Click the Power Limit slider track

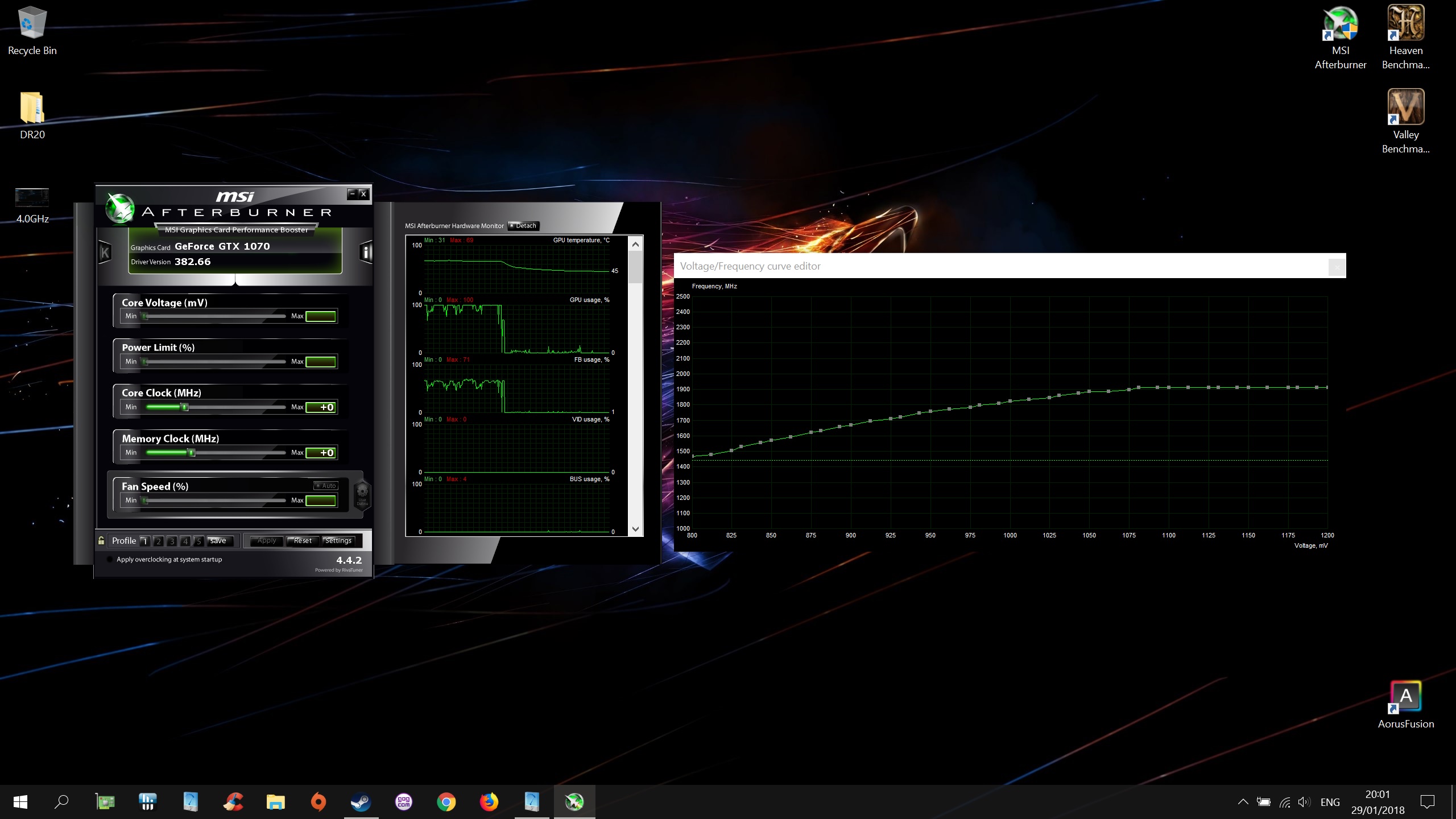tap(215, 362)
